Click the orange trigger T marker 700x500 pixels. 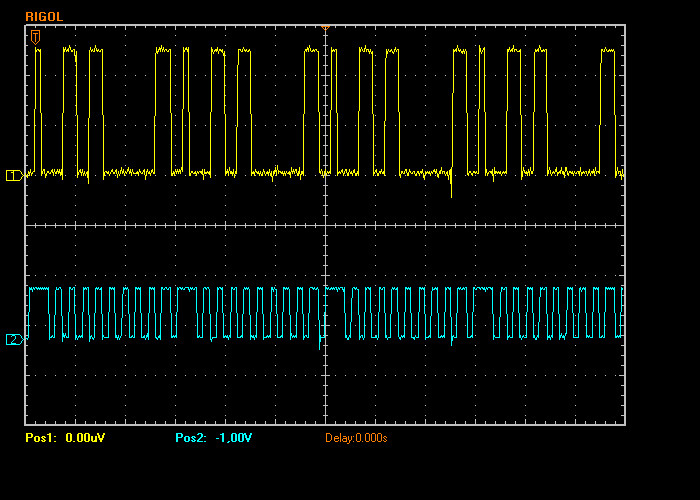click(x=35, y=37)
